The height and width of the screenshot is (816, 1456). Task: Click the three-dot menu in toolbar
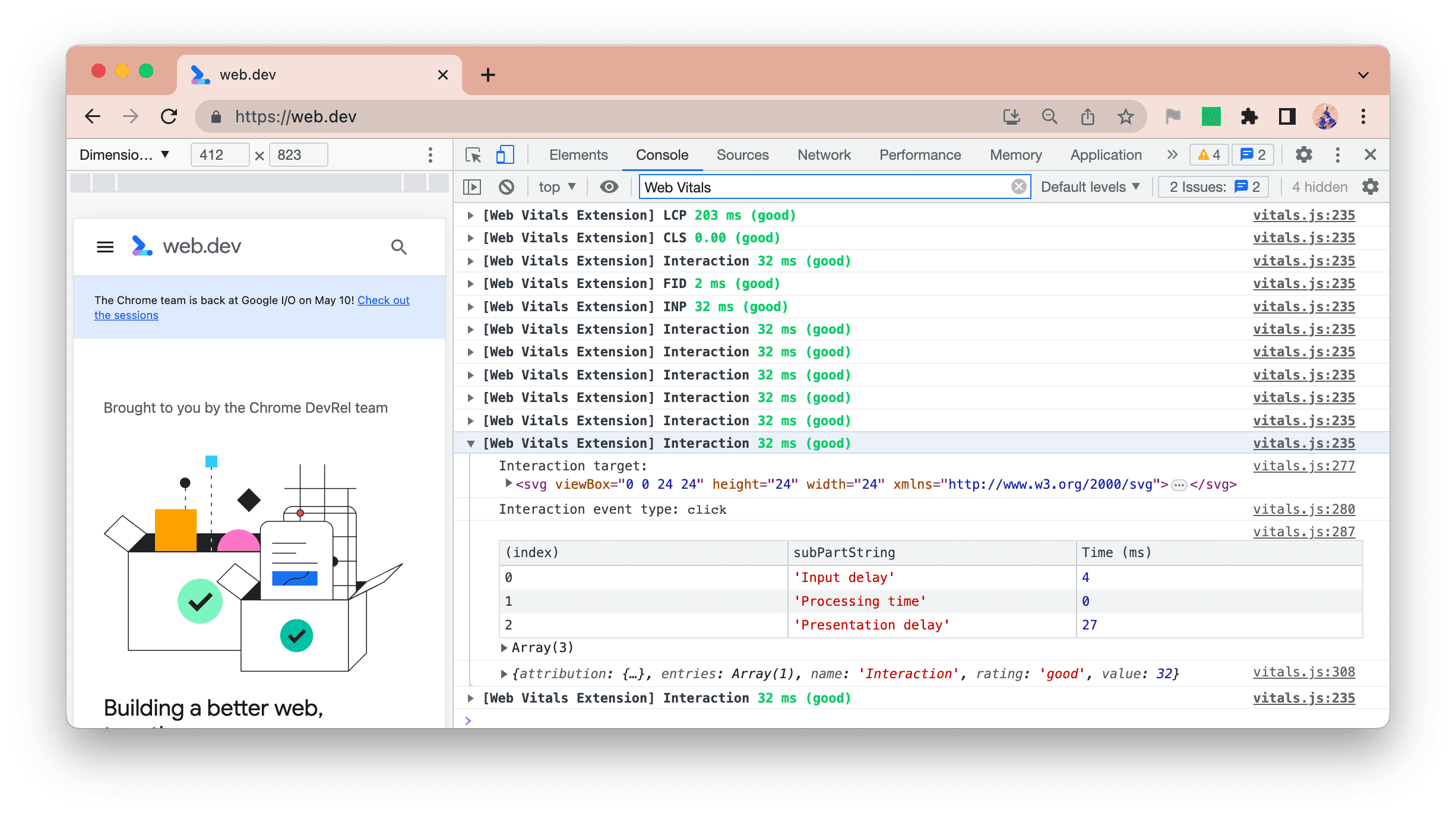[x=1337, y=155]
